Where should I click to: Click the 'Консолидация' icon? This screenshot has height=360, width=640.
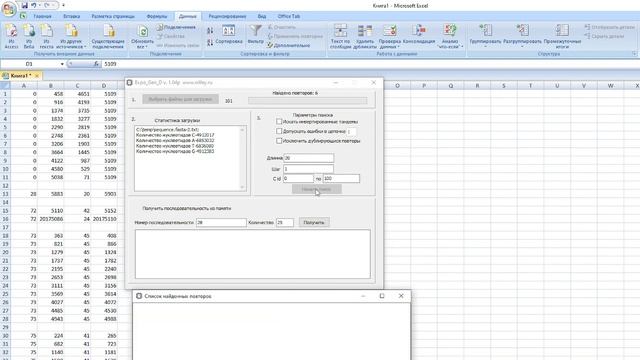point(419,34)
